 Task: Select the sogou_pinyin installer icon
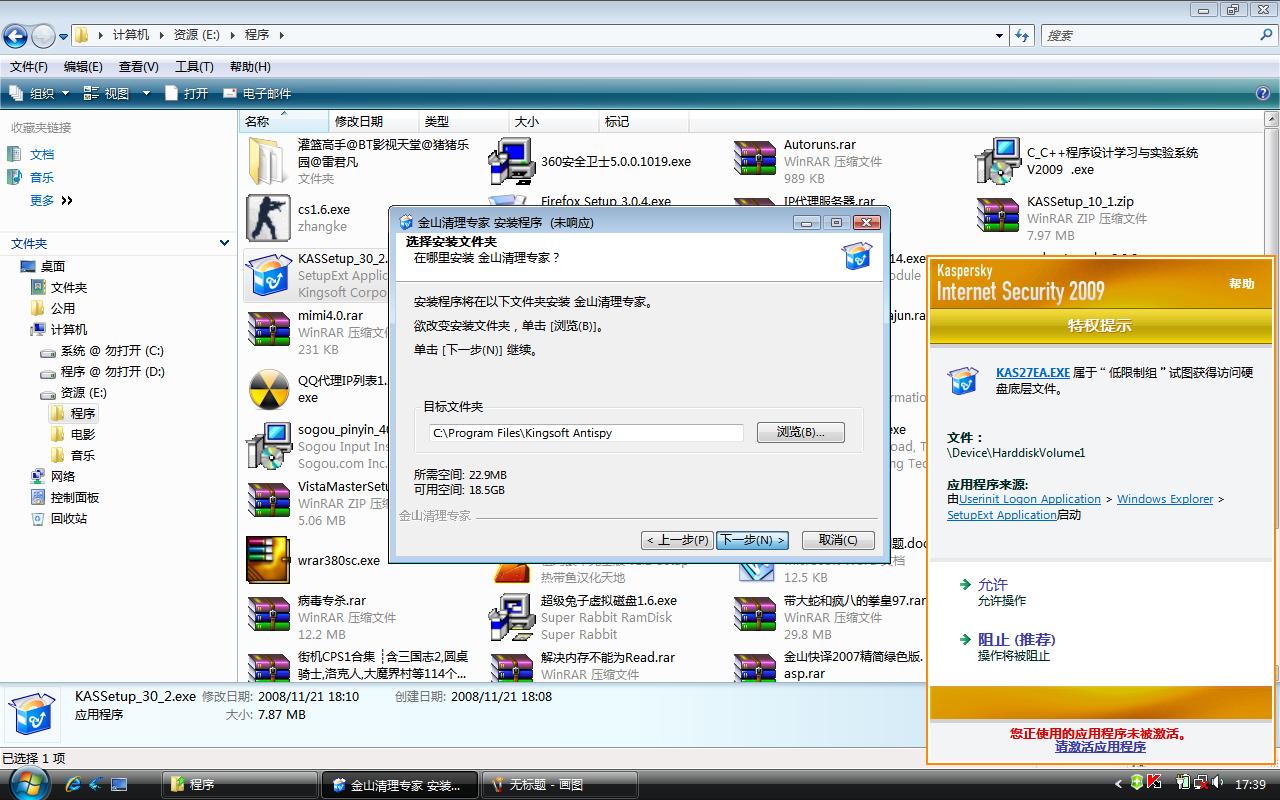(268, 446)
